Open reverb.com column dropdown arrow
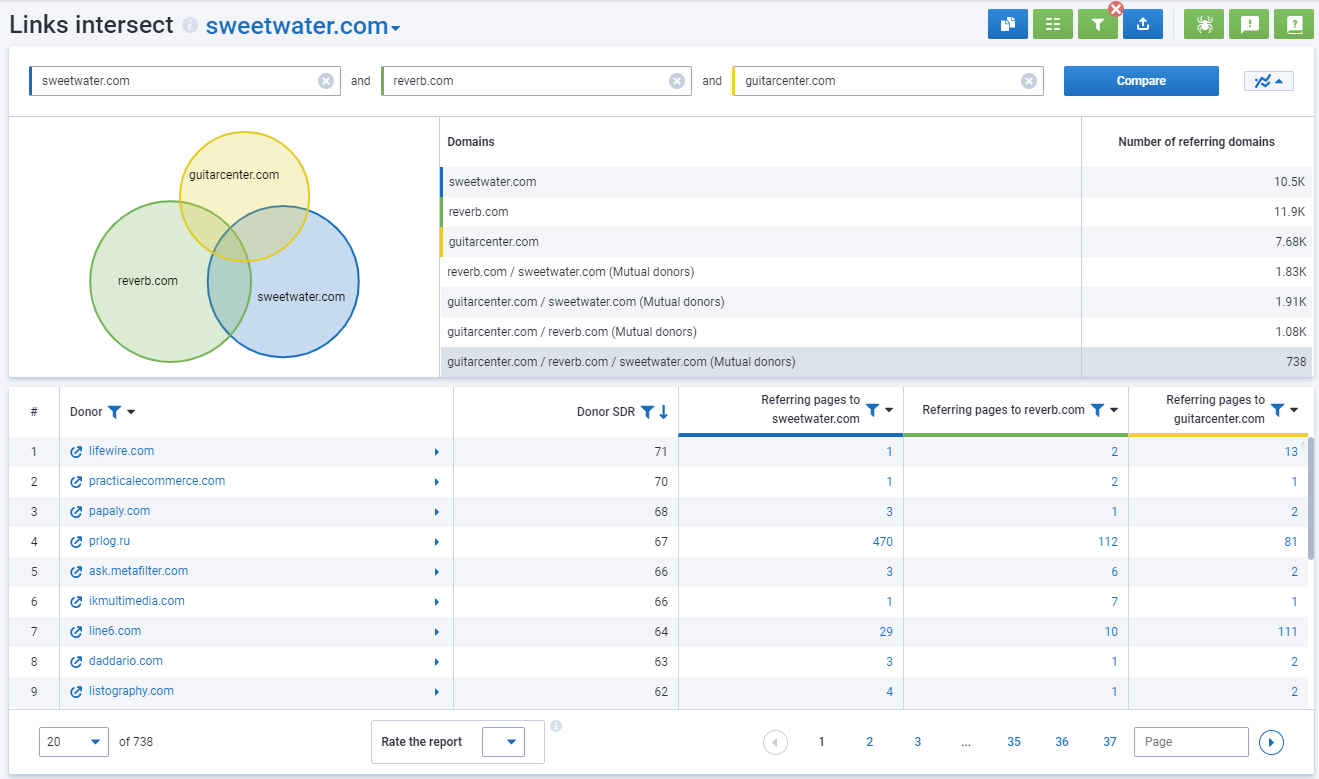The image size is (1319, 779). 1114,410
